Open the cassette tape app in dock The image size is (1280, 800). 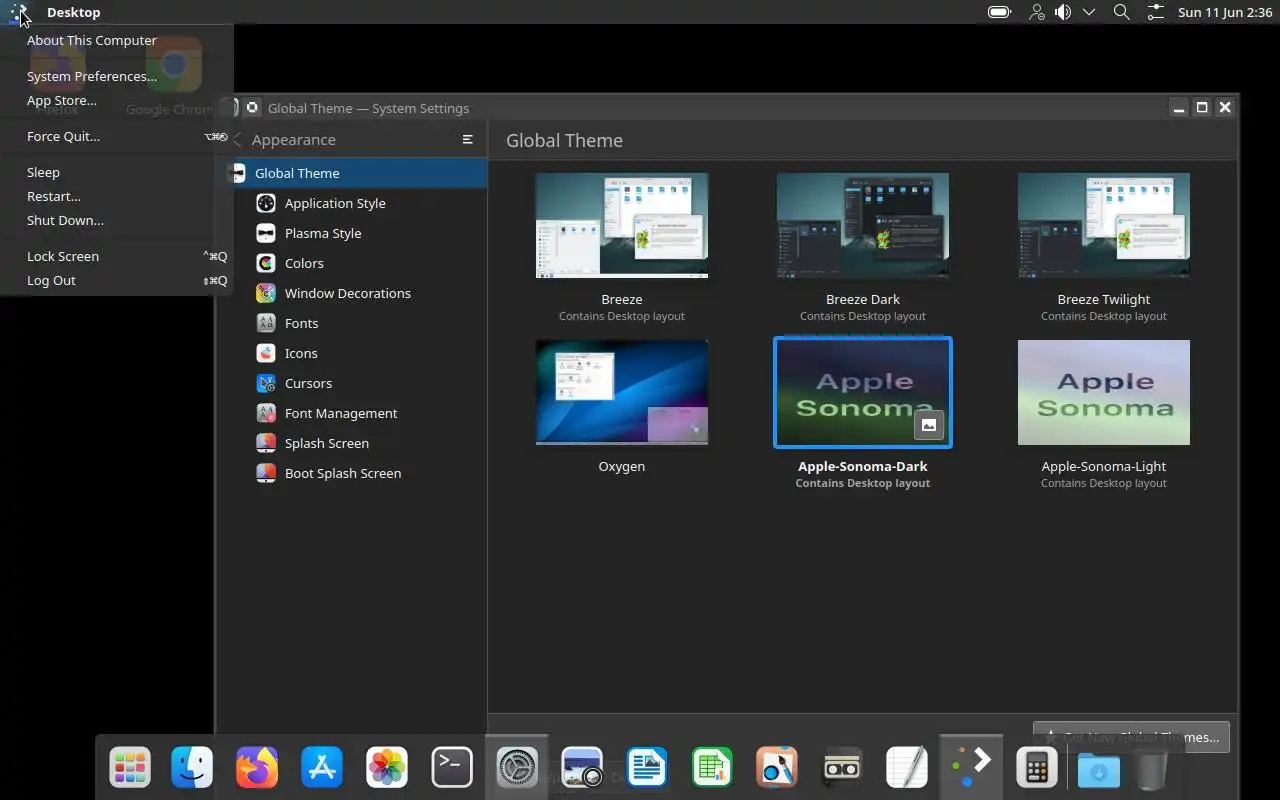coord(842,768)
